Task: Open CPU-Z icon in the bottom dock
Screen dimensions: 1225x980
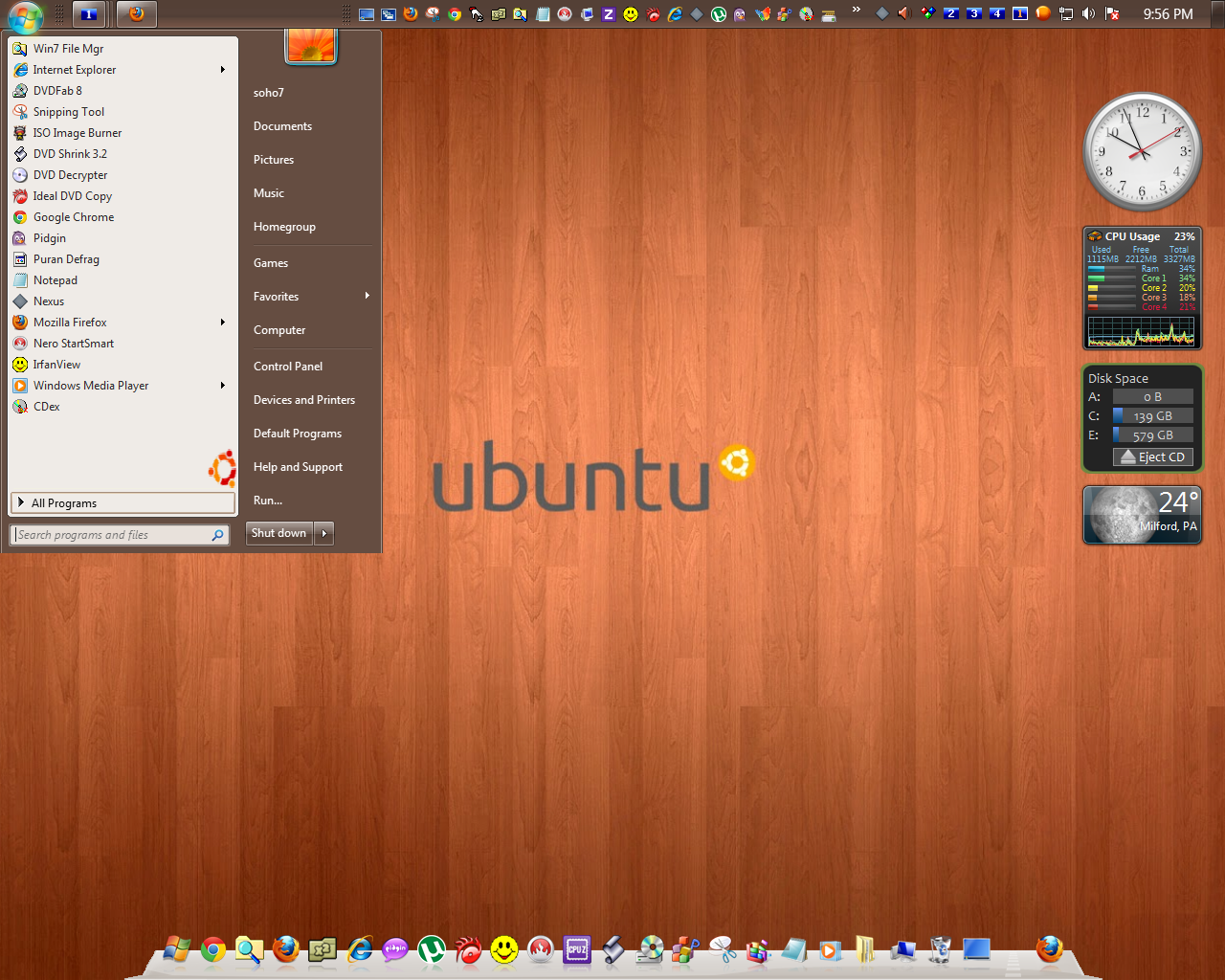Action: point(577,949)
